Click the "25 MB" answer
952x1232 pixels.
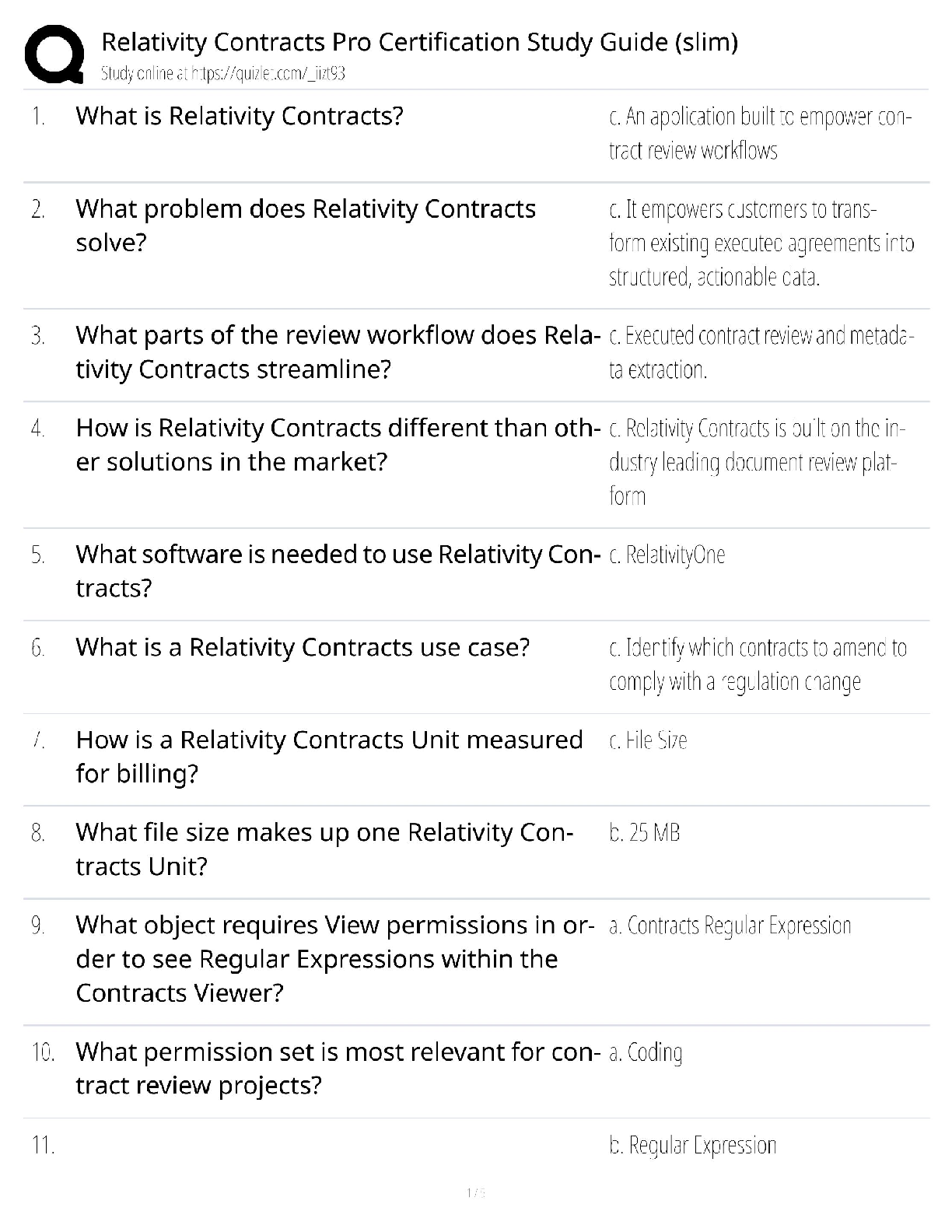[645, 833]
